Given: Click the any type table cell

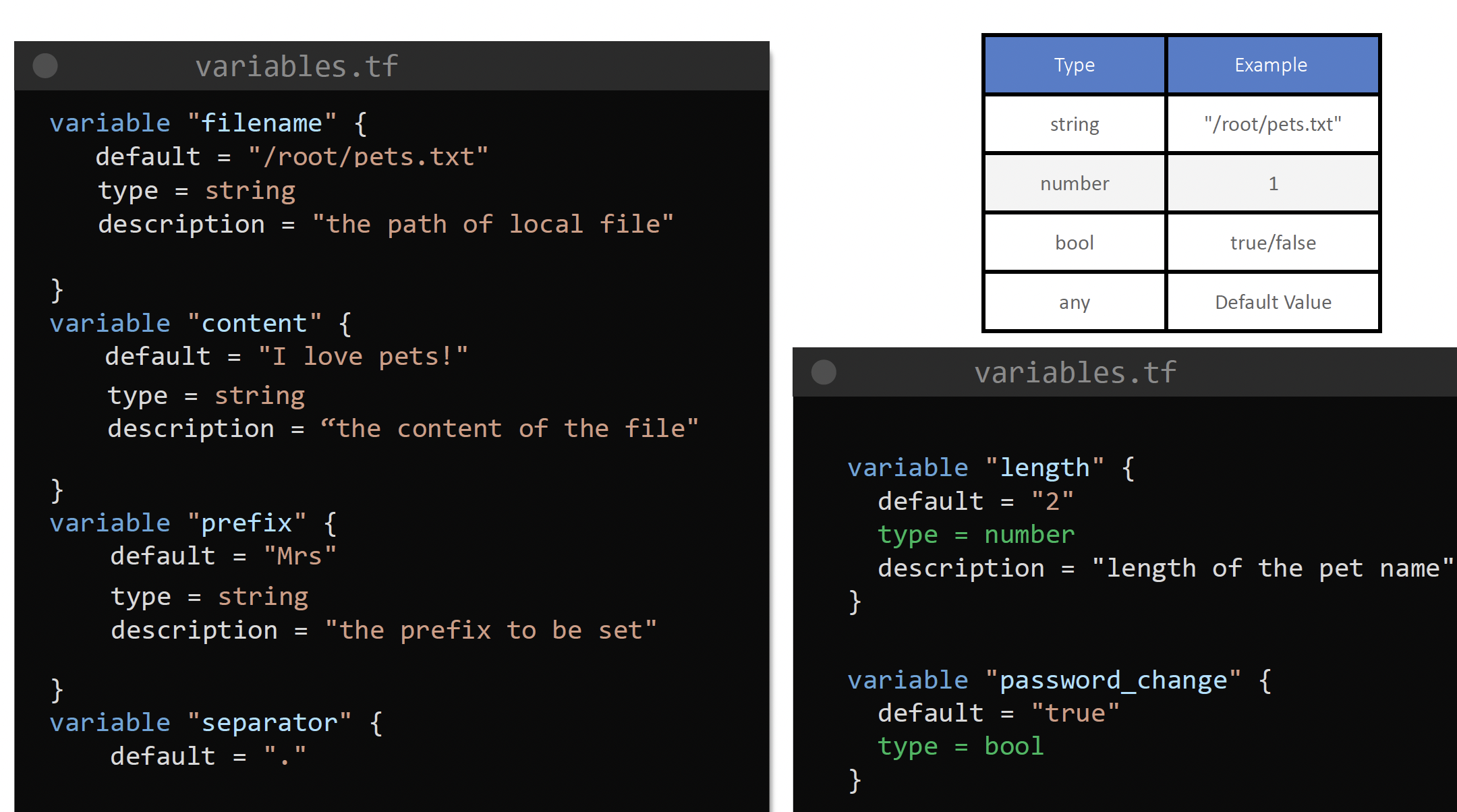Looking at the screenshot, I should point(1075,302).
